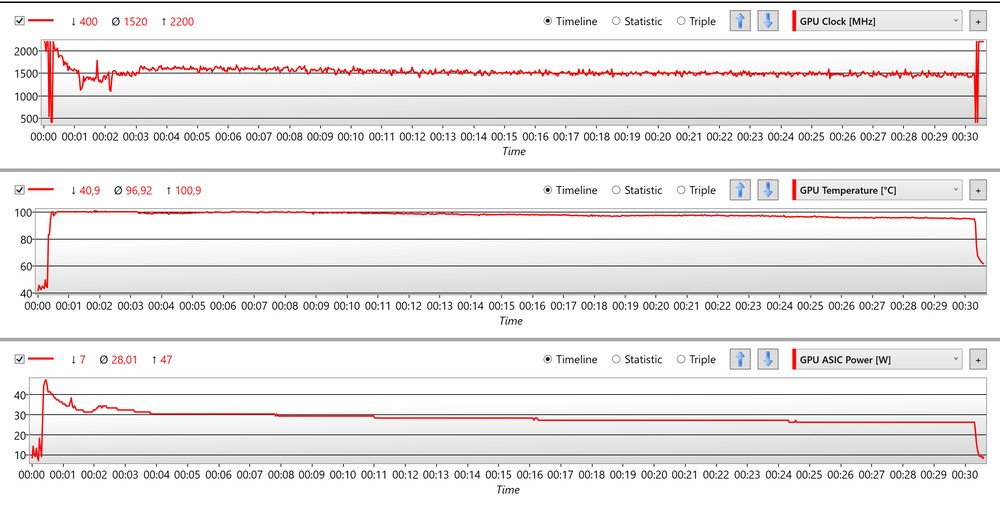This screenshot has width=1000, height=505.
Task: Click plus button beside GPU Clock dropdown
Action: tap(977, 21)
